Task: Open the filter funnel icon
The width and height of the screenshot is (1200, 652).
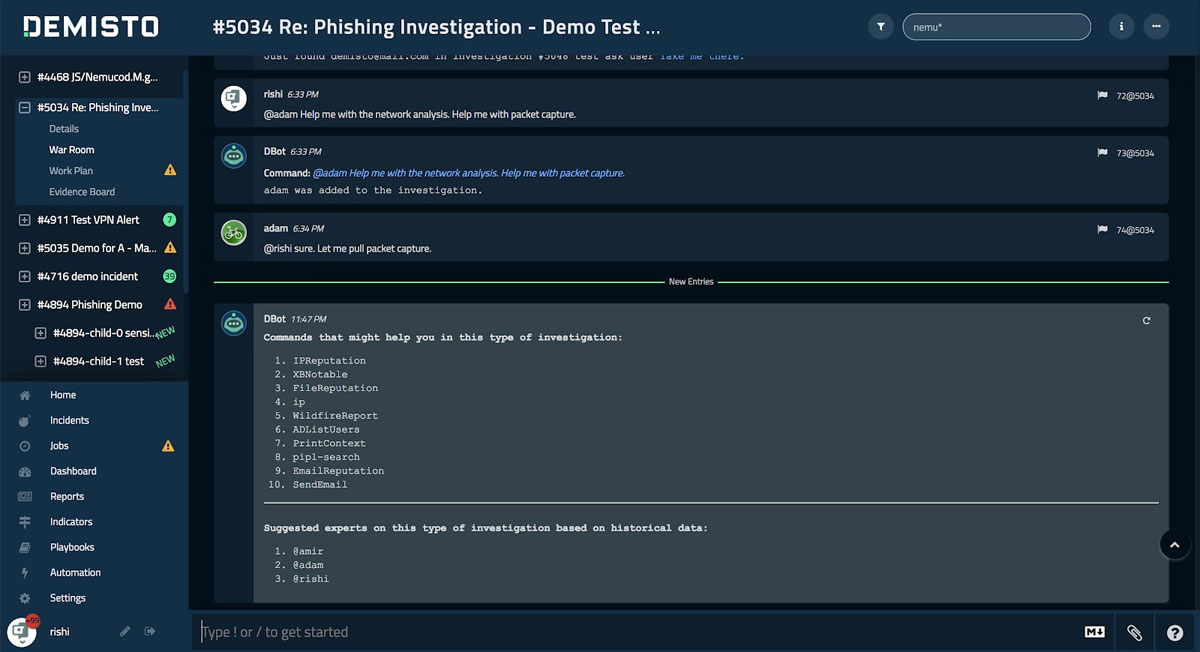Action: [x=881, y=27]
